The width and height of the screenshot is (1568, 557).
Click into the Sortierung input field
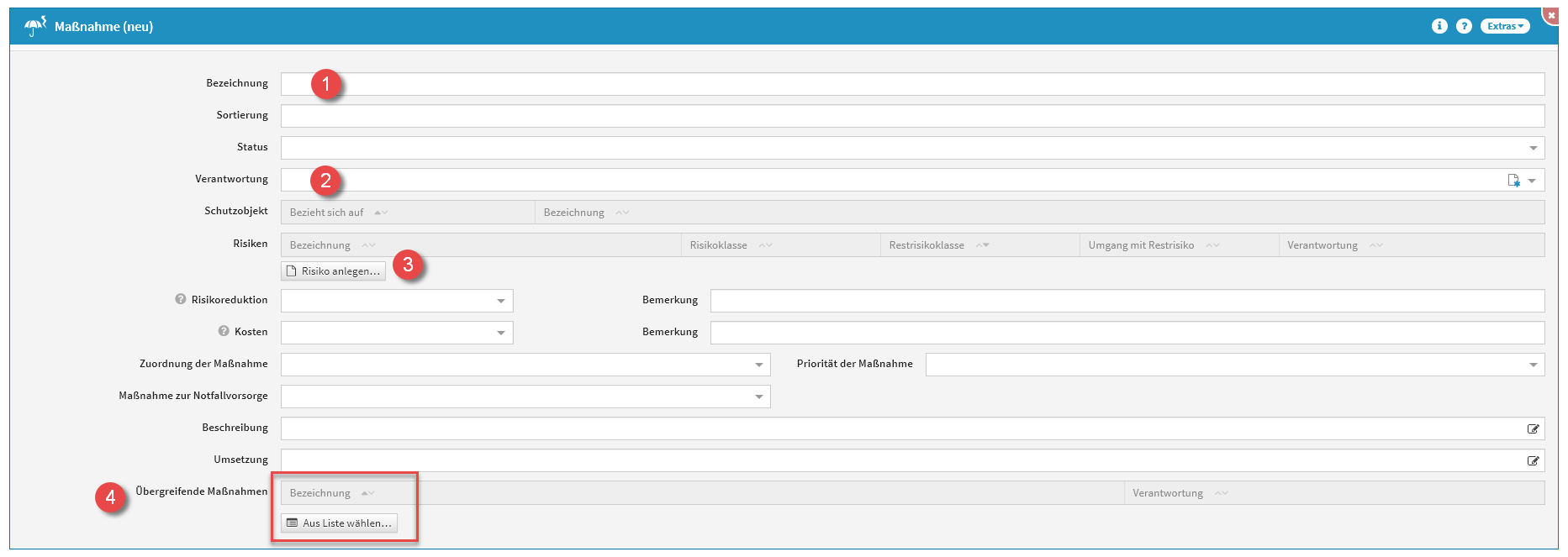912,116
